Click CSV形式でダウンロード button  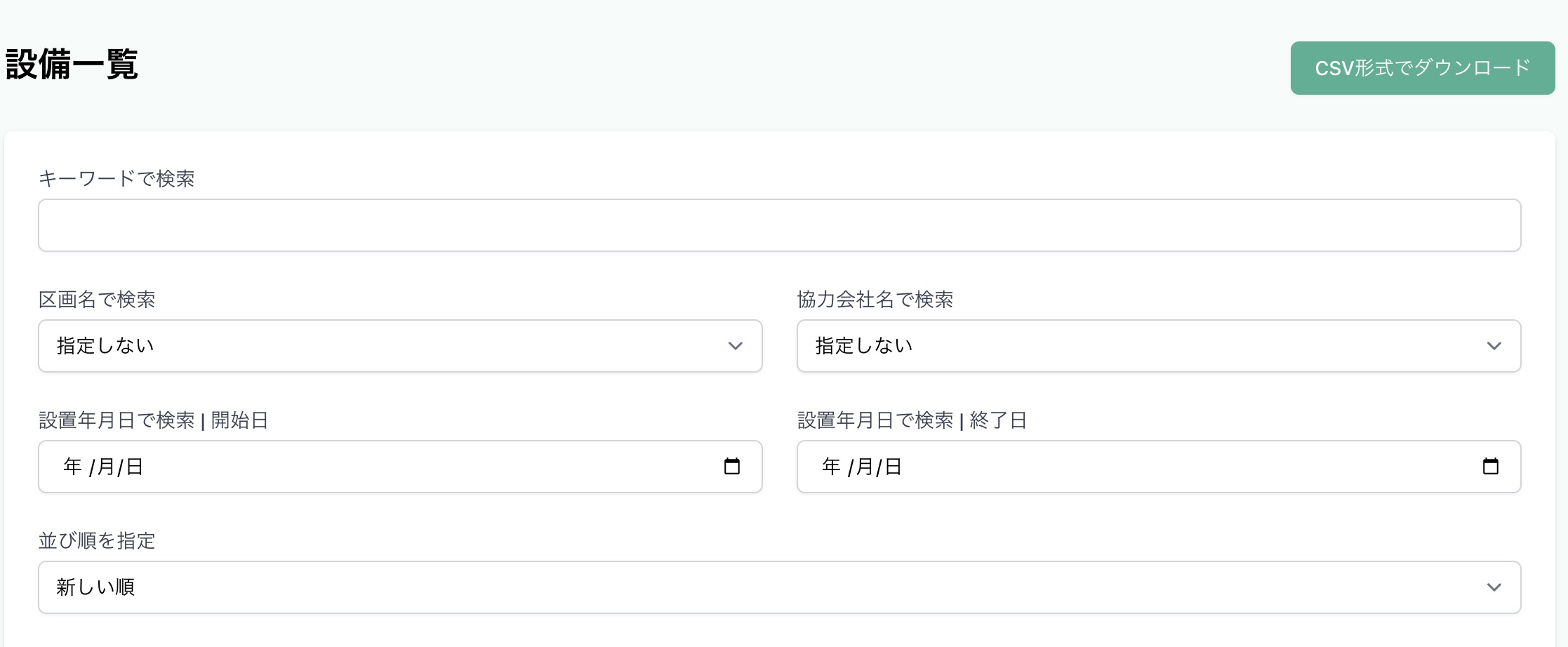(1423, 68)
